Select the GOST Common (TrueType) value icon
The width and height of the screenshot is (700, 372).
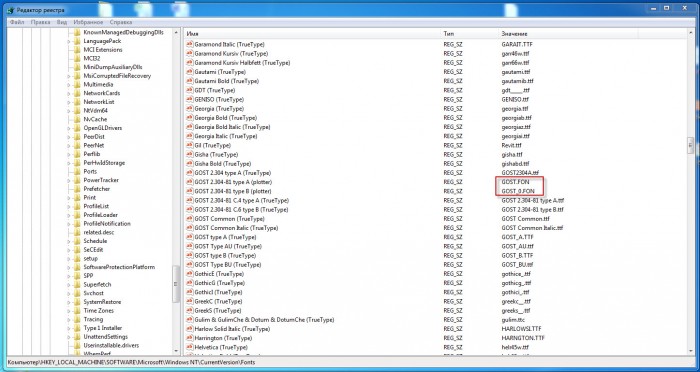(x=190, y=219)
